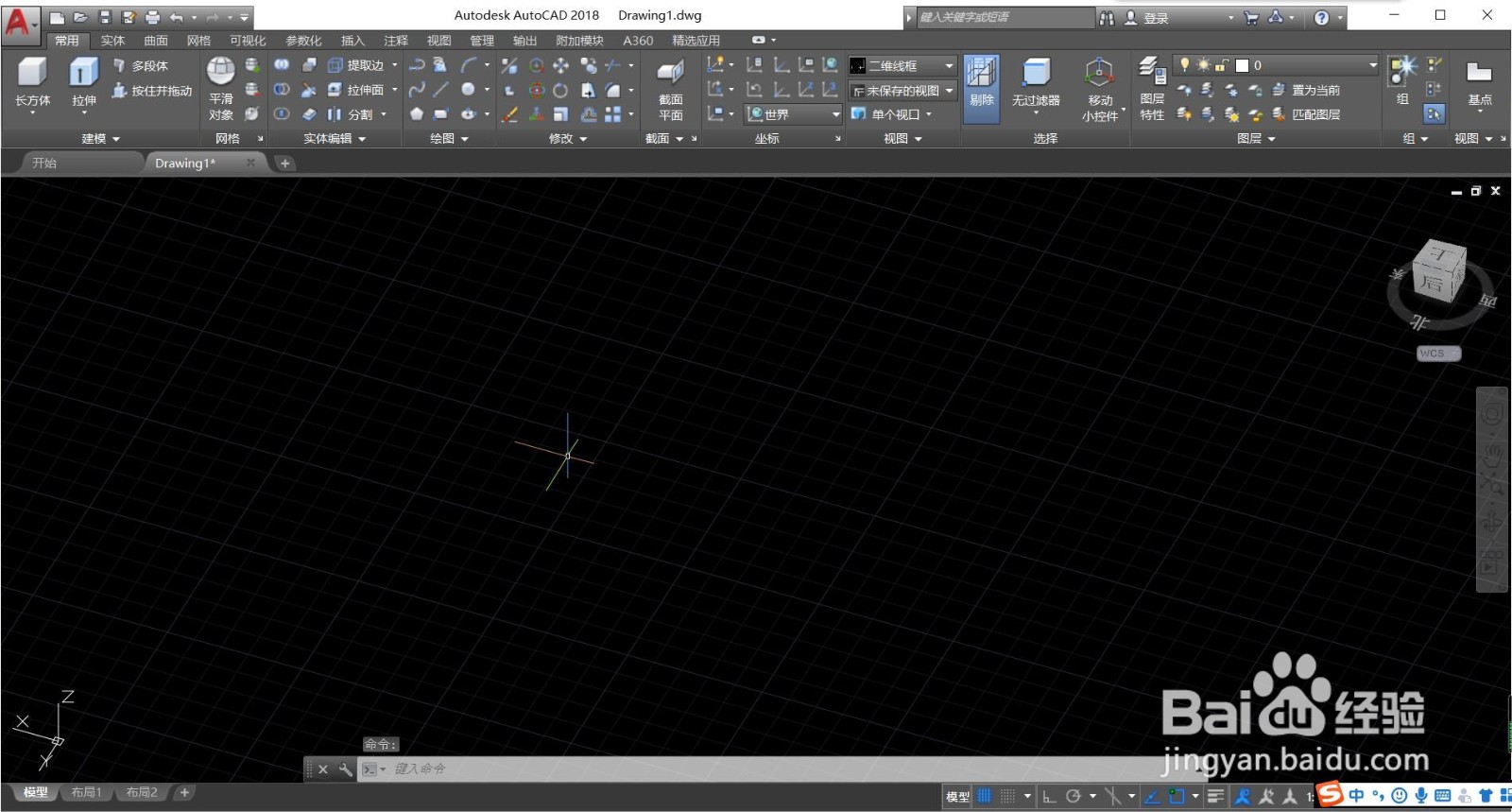Click the Separate (分割) solid tool

(x=351, y=114)
